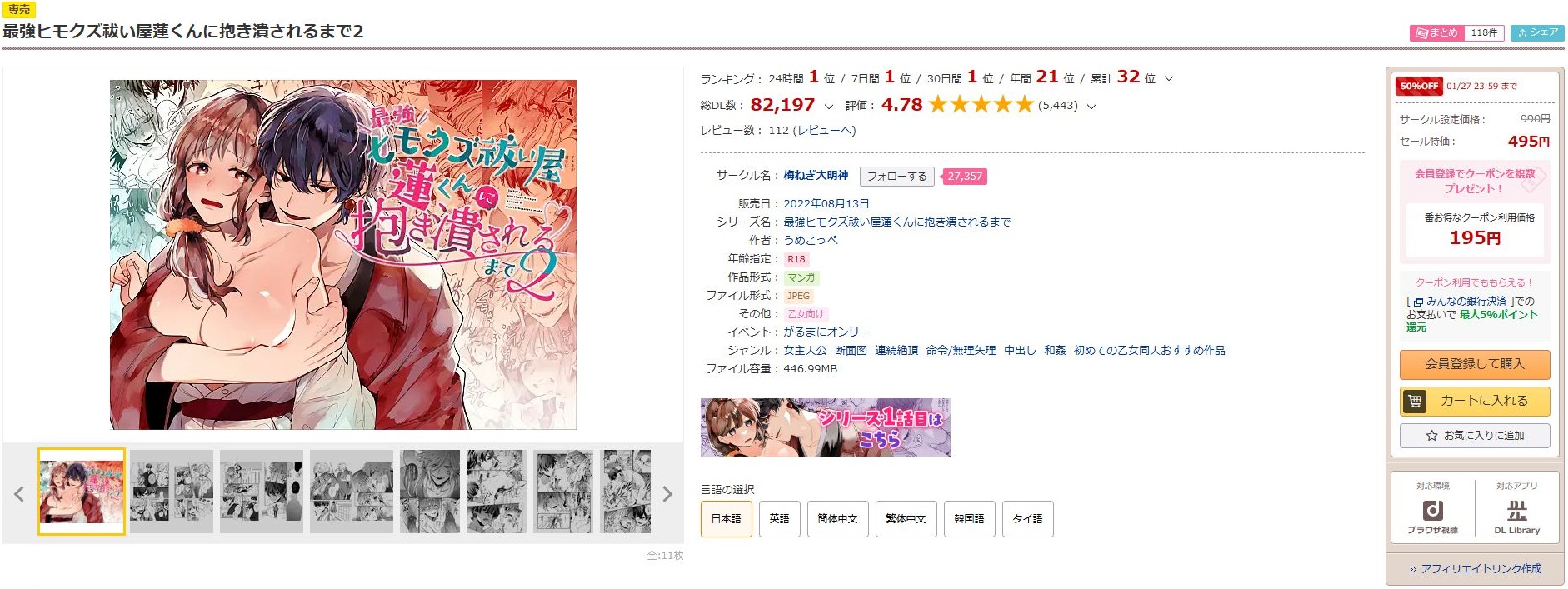This screenshot has height=589, width=1568.
Task: Click 会員登録して購入 purchase button
Action: [1475, 364]
